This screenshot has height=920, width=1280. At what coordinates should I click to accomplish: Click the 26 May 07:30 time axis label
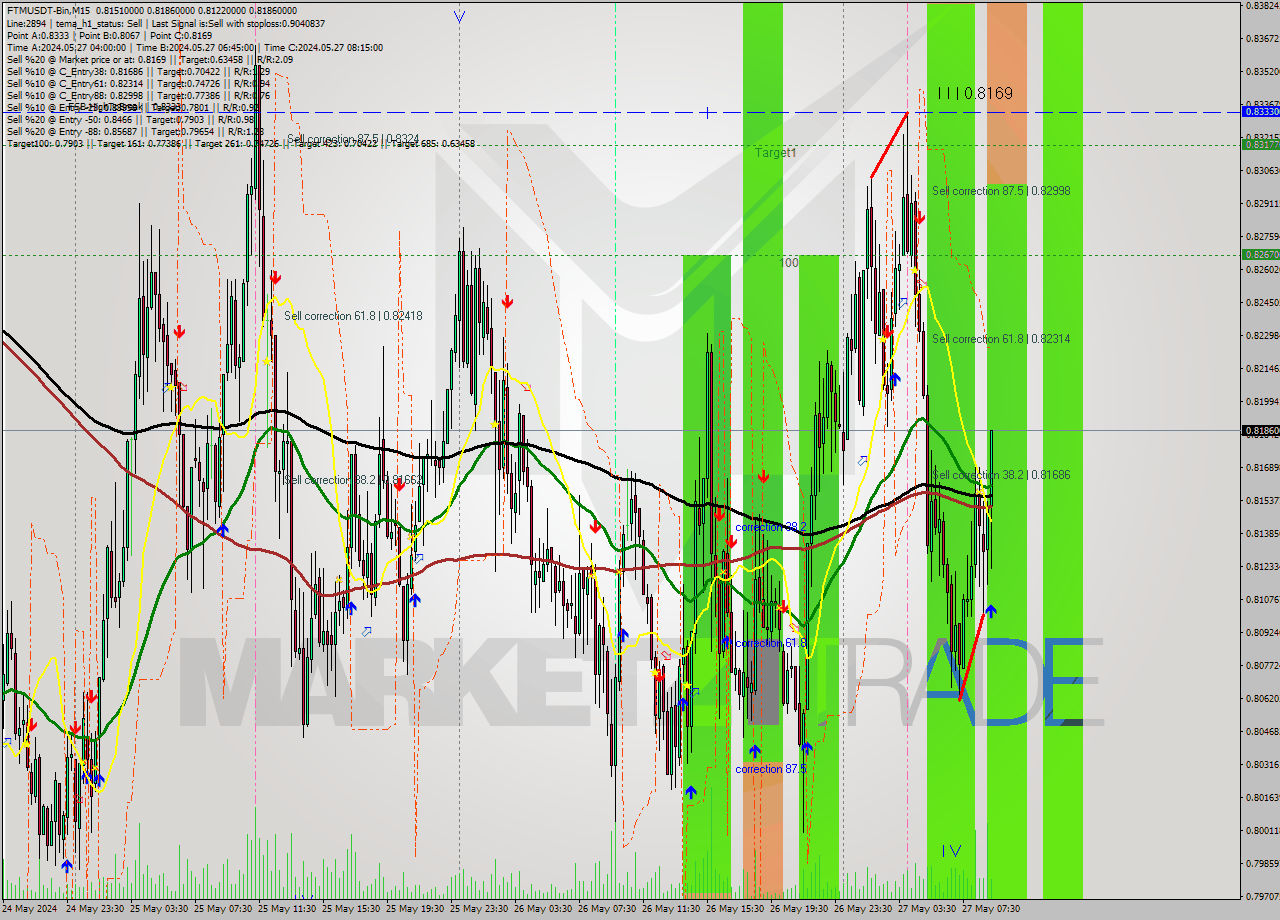[608, 909]
